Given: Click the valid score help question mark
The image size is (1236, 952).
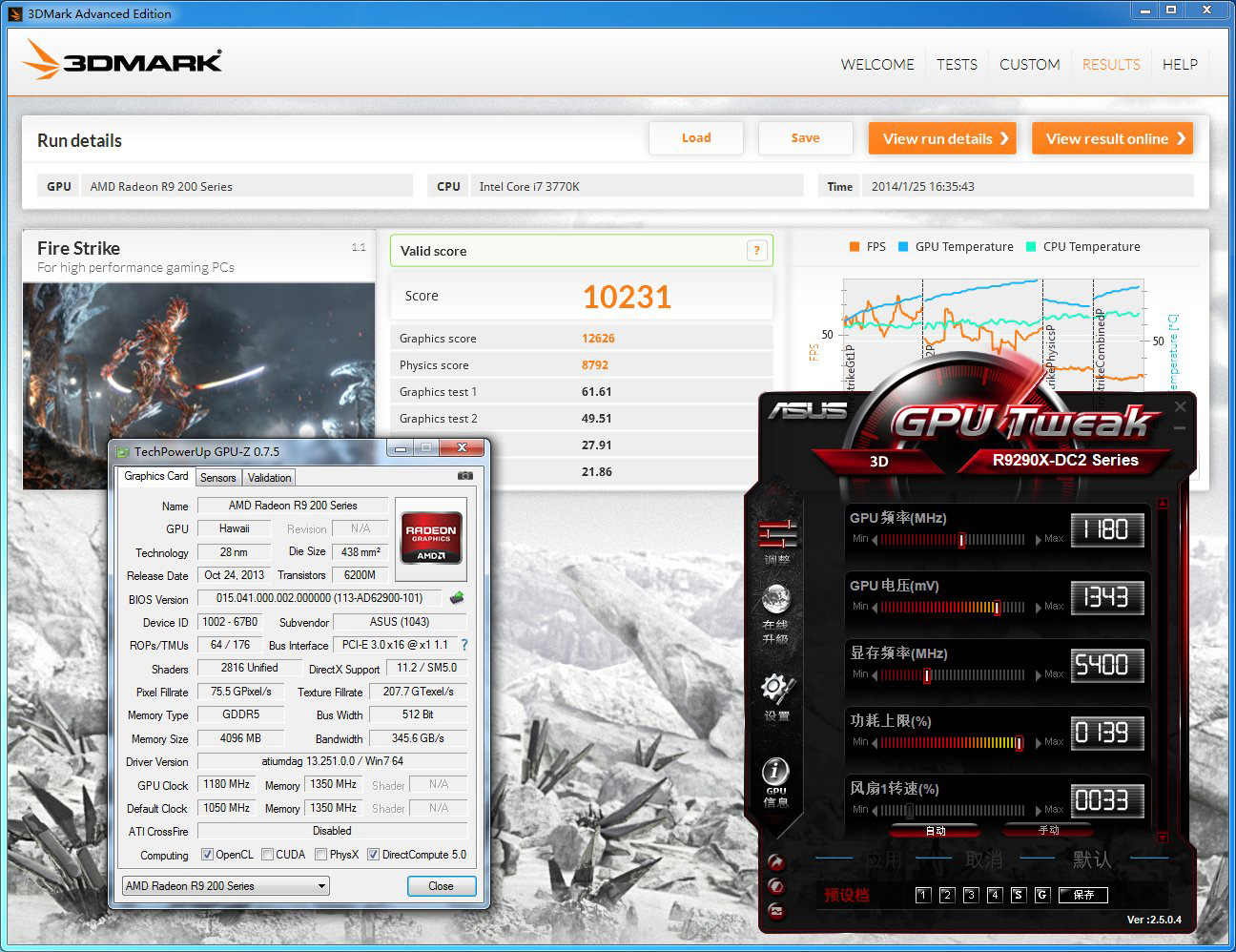Looking at the screenshot, I should pyautogui.click(x=756, y=251).
